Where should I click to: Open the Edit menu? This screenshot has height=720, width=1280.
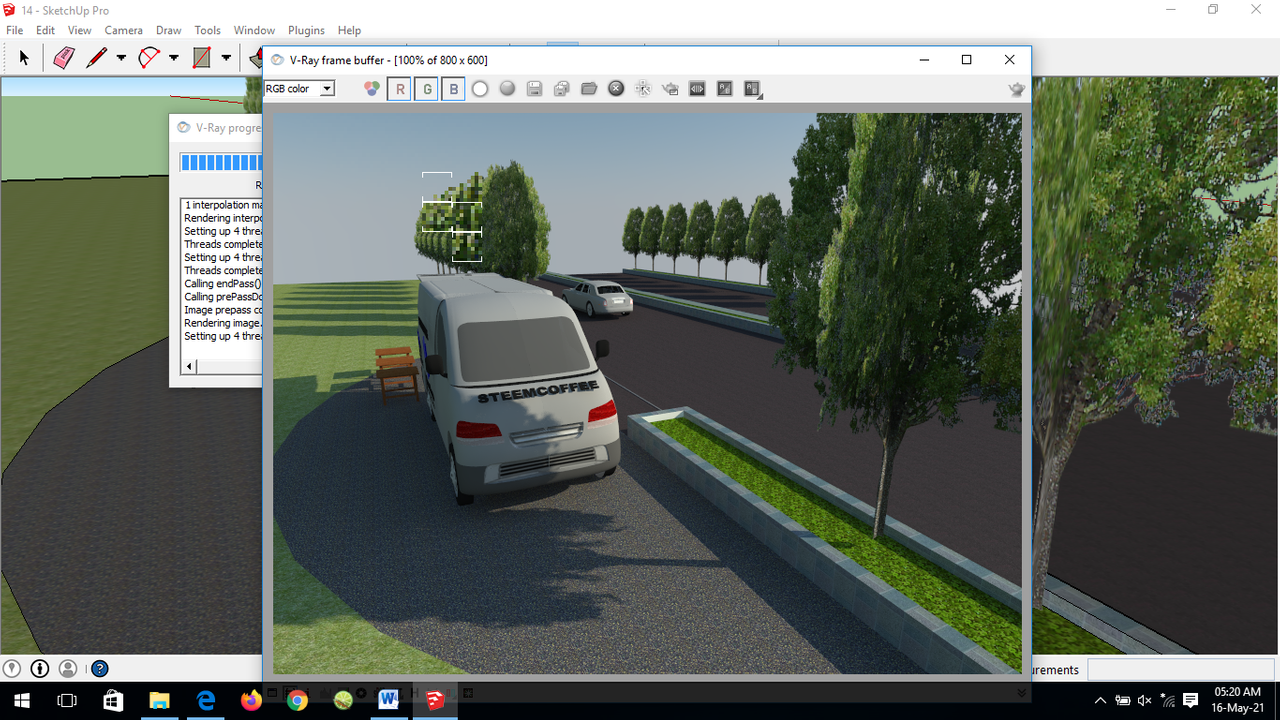[x=45, y=30]
